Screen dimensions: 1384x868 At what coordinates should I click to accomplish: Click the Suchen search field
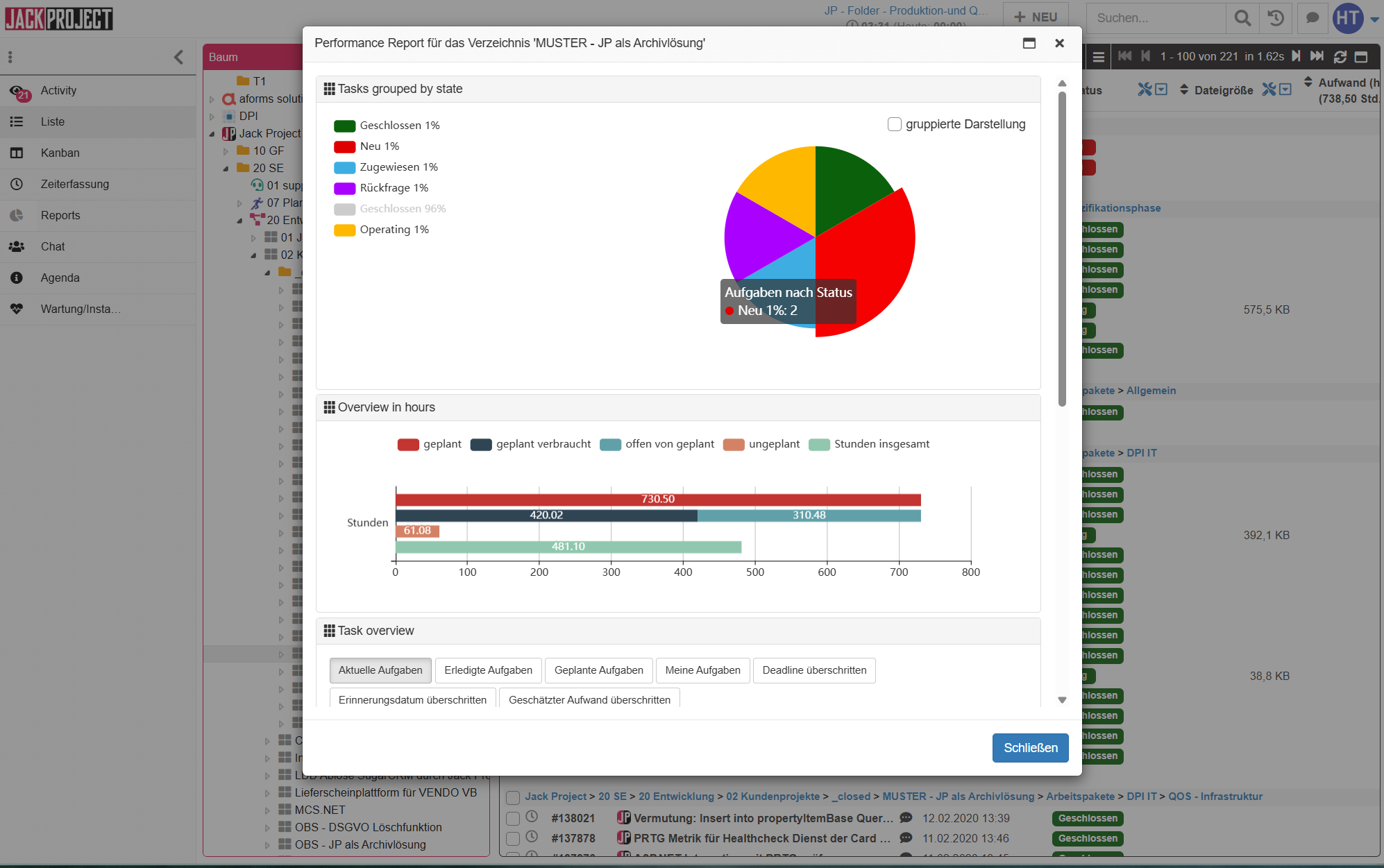[1156, 18]
